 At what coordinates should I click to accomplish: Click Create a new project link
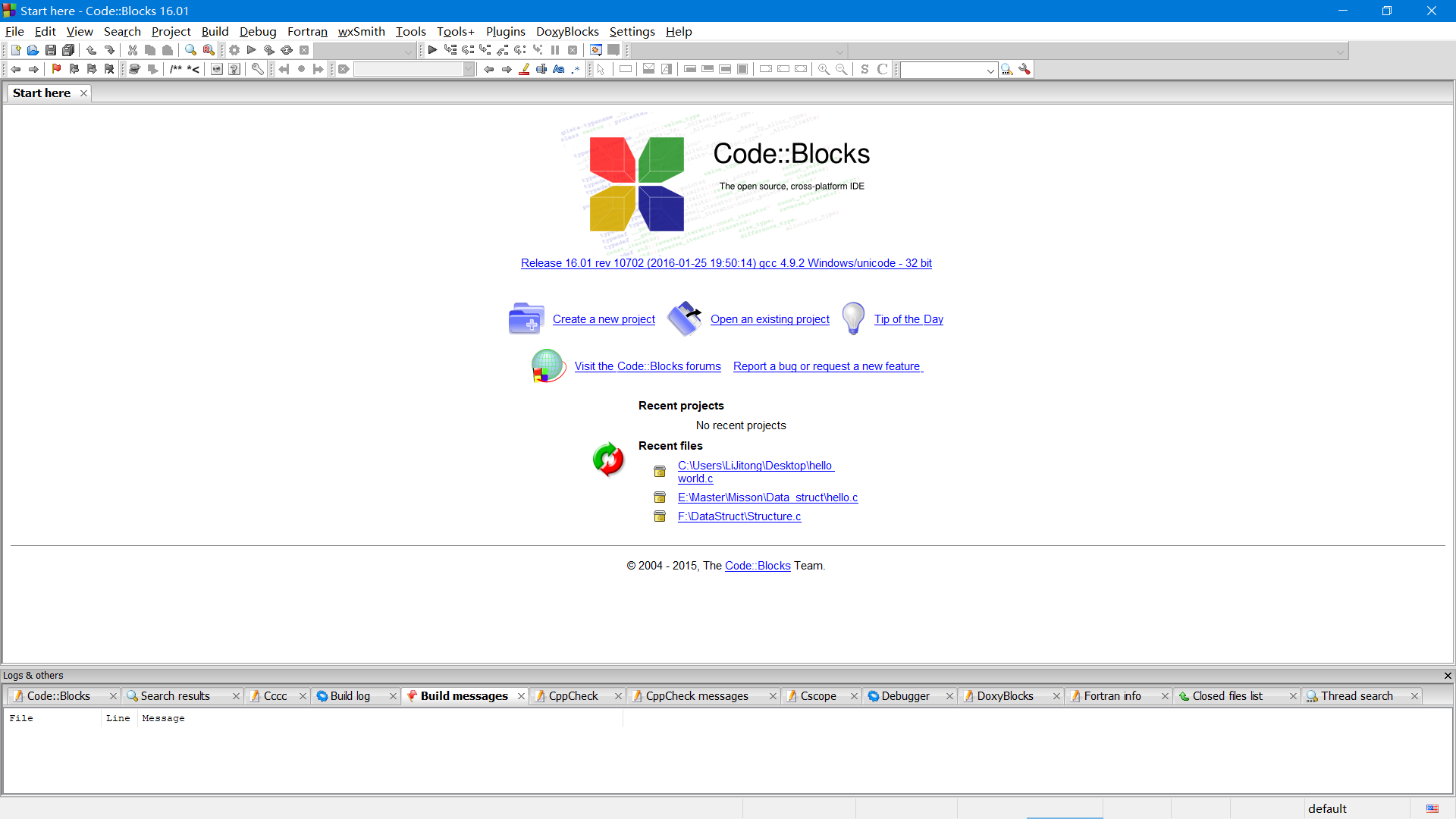[604, 319]
